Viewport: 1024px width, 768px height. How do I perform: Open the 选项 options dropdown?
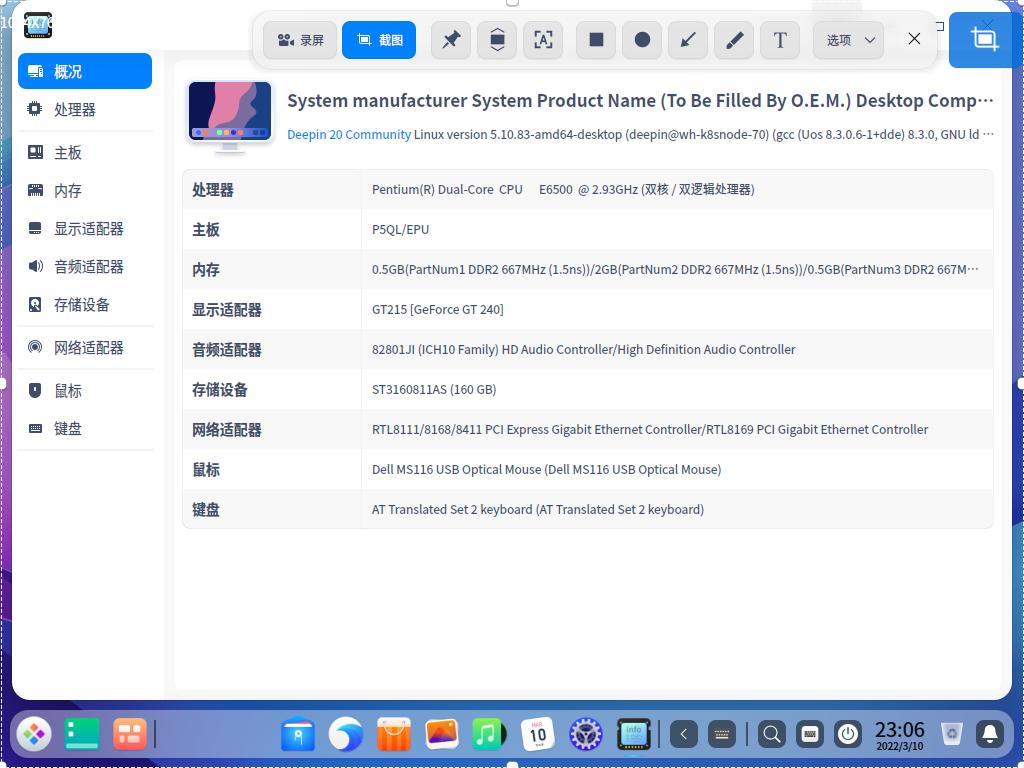(847, 40)
